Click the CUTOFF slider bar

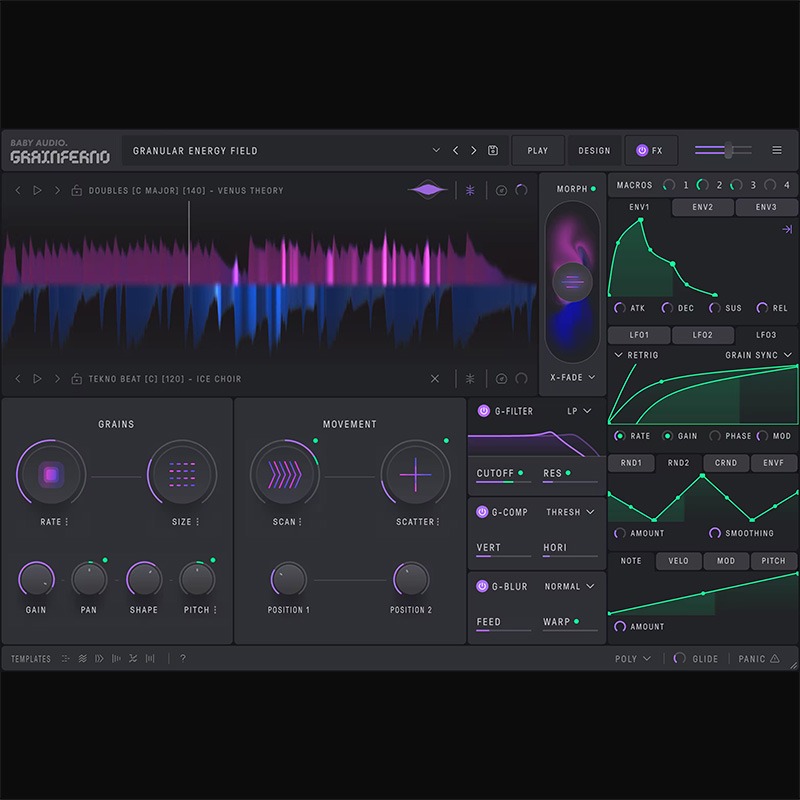(x=503, y=482)
